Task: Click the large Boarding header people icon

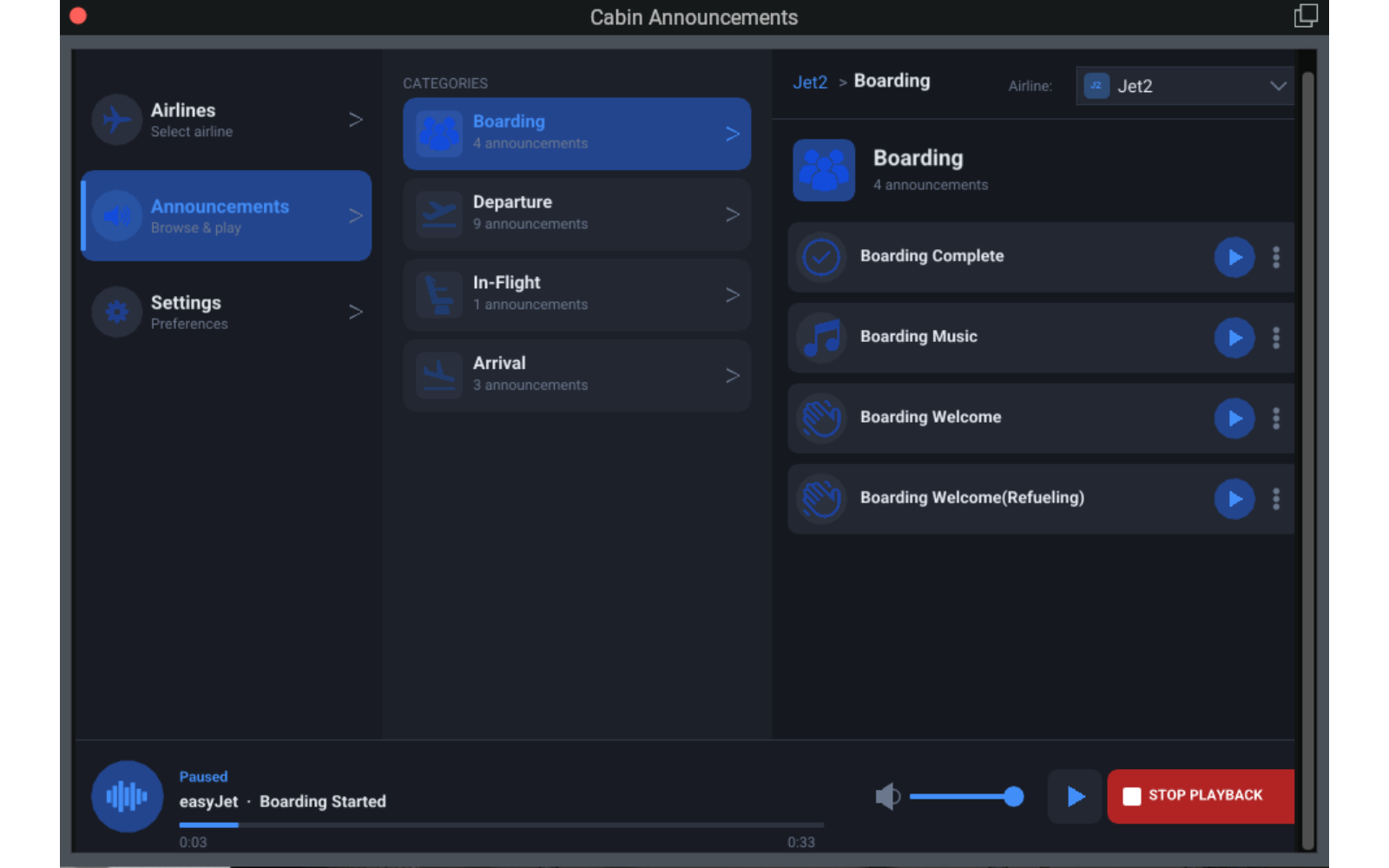Action: click(x=824, y=170)
